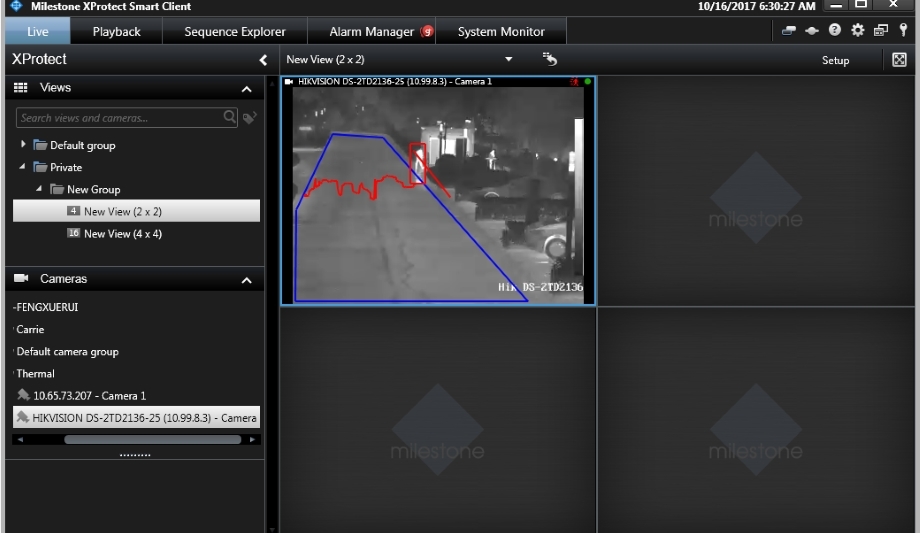Viewport: 920px width, 533px height.
Task: Click the red motion indicator in tile
Action: coord(574,82)
